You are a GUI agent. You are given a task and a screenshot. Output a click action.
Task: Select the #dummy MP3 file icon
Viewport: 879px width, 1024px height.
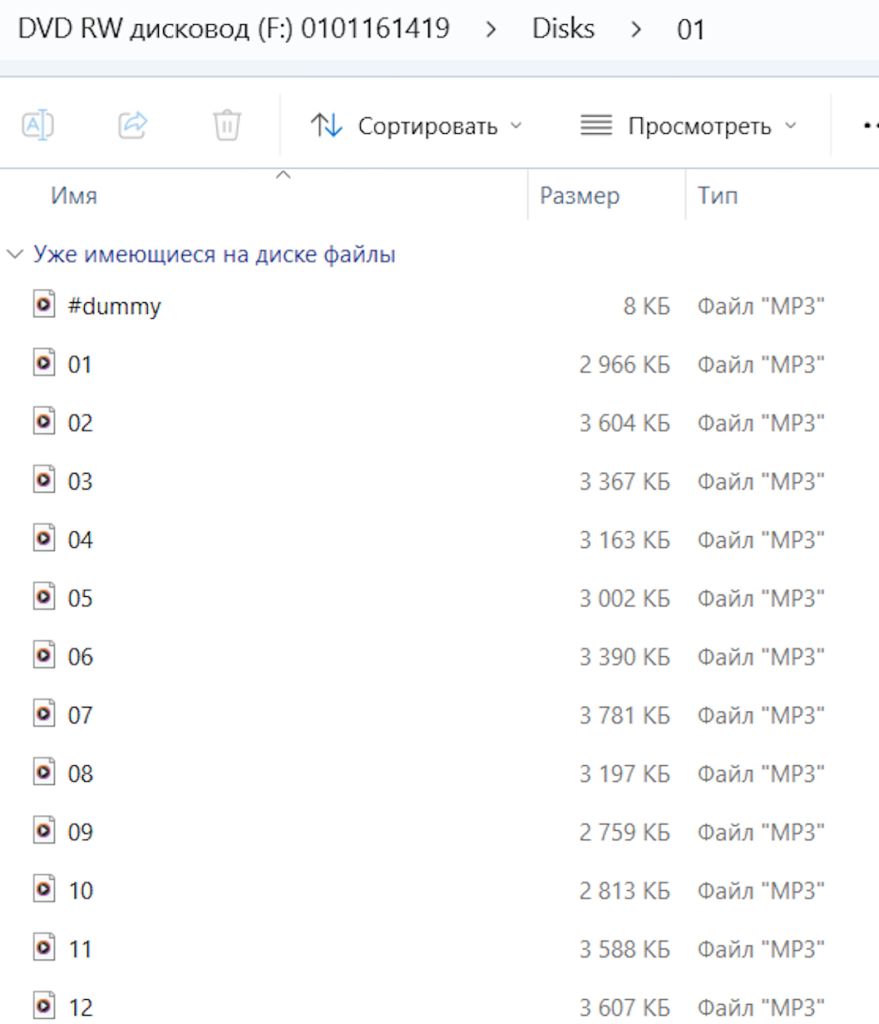pos(44,304)
